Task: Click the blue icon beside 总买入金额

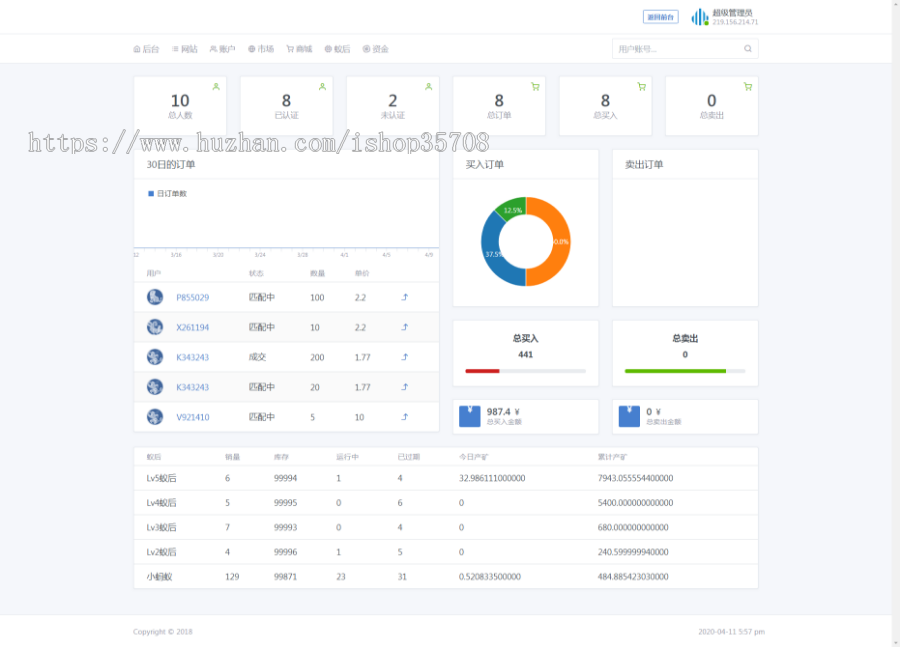Action: 470,416
